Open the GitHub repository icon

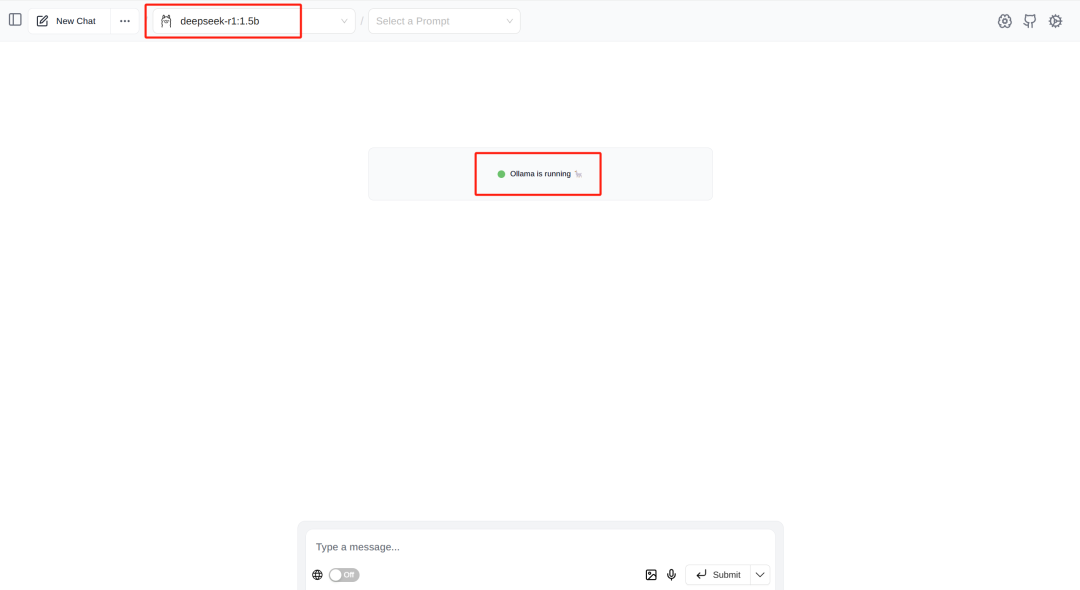(1030, 21)
